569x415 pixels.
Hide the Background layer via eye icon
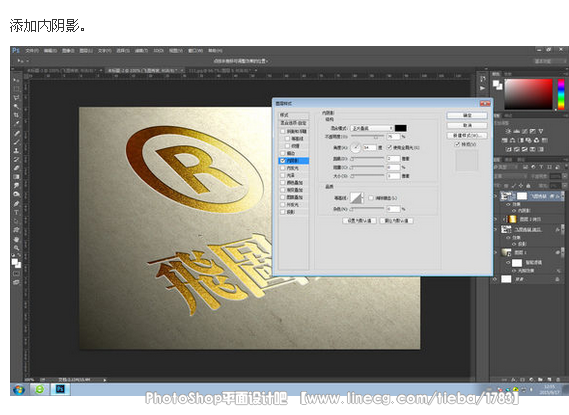point(496,279)
